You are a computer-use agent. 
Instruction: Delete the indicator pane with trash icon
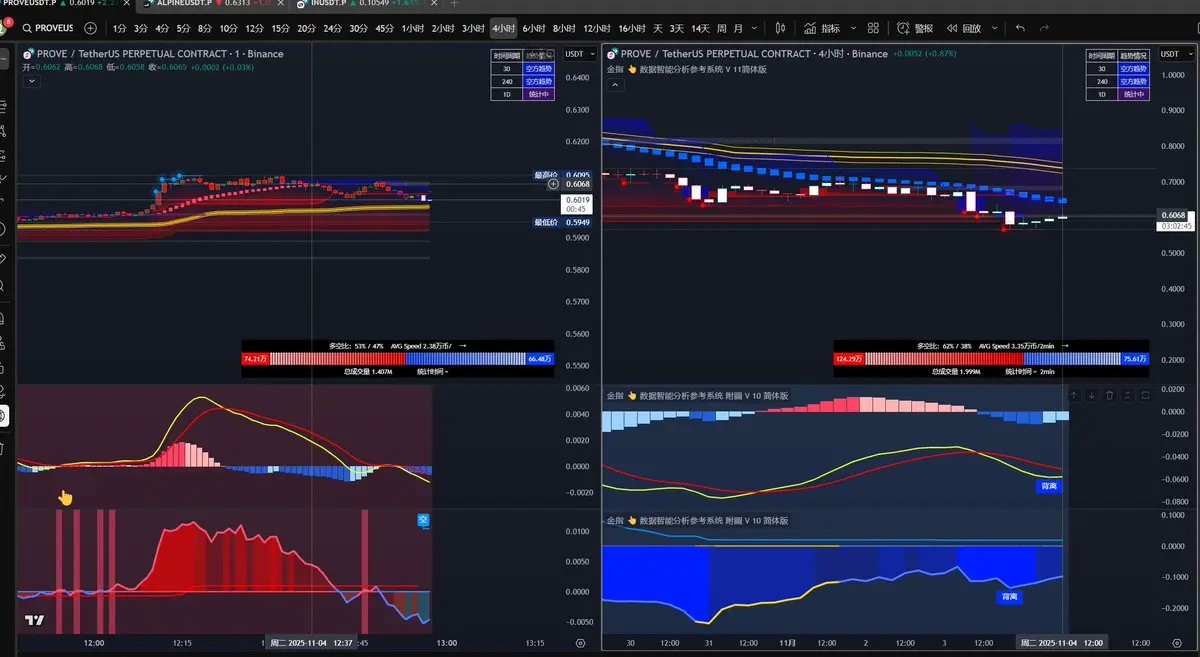[1110, 395]
